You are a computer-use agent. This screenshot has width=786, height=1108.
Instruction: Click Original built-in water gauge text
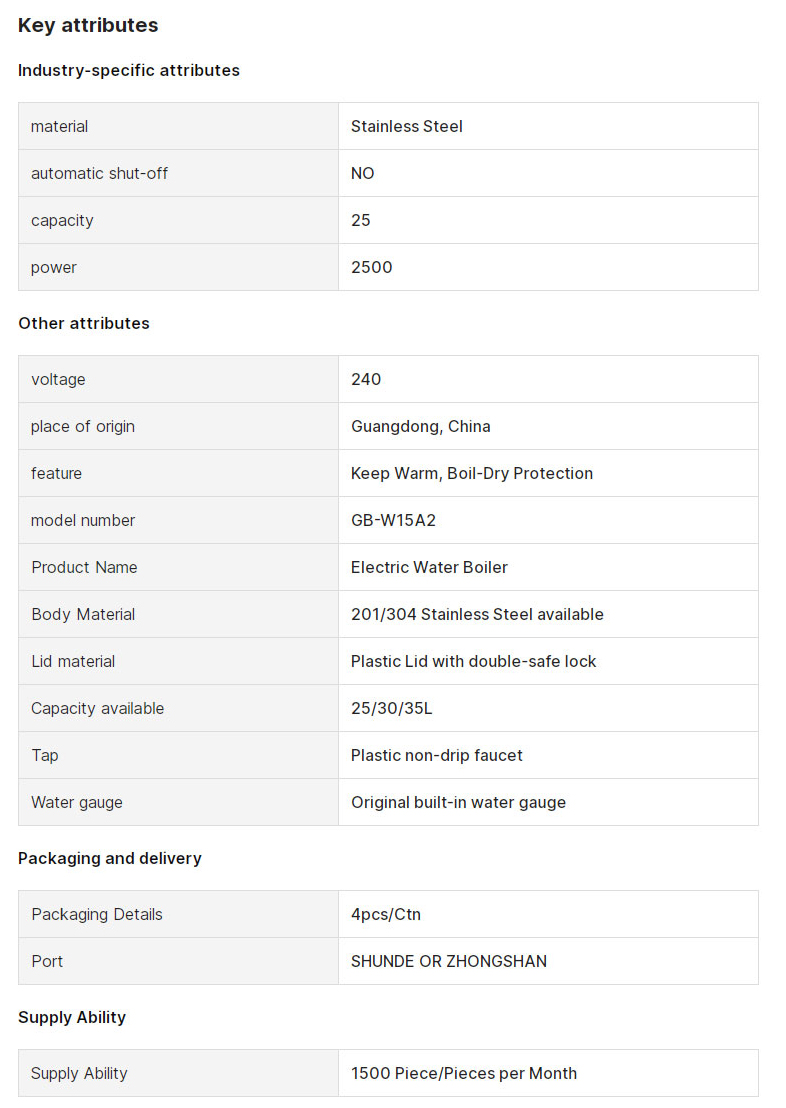pyautogui.click(x=458, y=803)
